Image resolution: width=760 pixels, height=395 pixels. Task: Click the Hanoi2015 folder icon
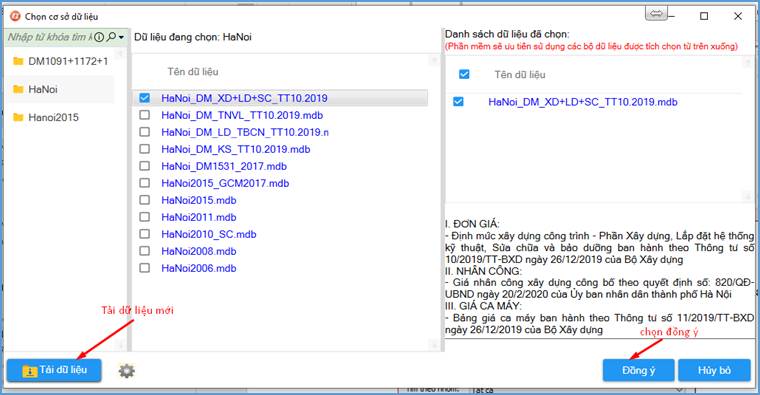[x=18, y=117]
